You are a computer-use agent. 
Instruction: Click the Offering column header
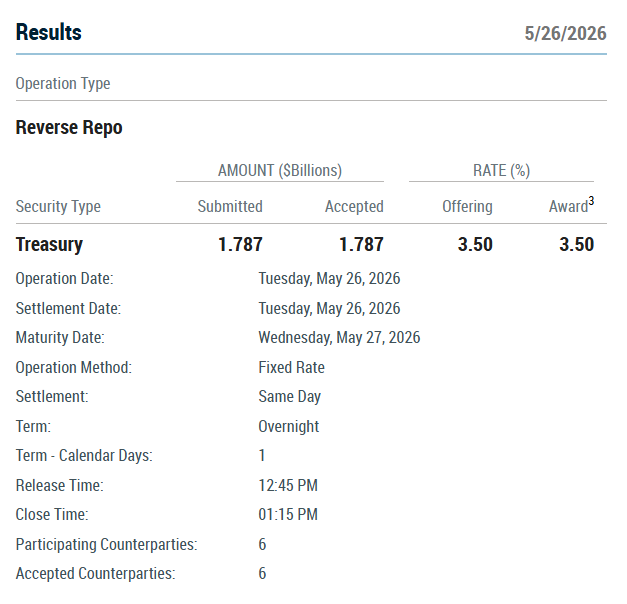467,207
